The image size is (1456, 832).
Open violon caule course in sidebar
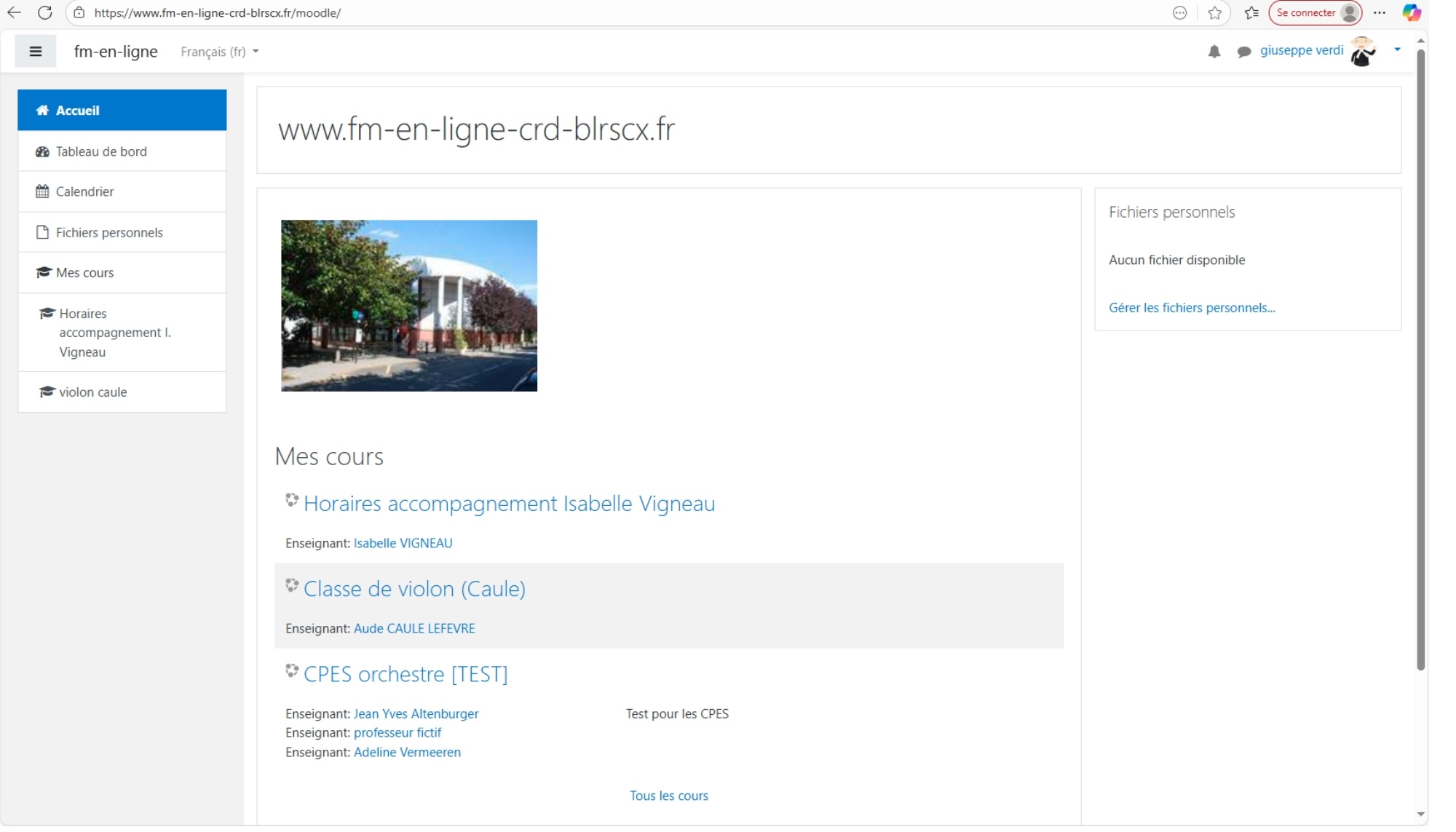pyautogui.click(x=92, y=392)
